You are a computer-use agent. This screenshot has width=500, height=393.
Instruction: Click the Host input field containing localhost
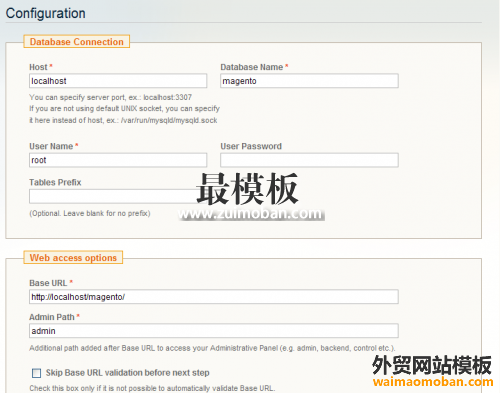coord(118,81)
